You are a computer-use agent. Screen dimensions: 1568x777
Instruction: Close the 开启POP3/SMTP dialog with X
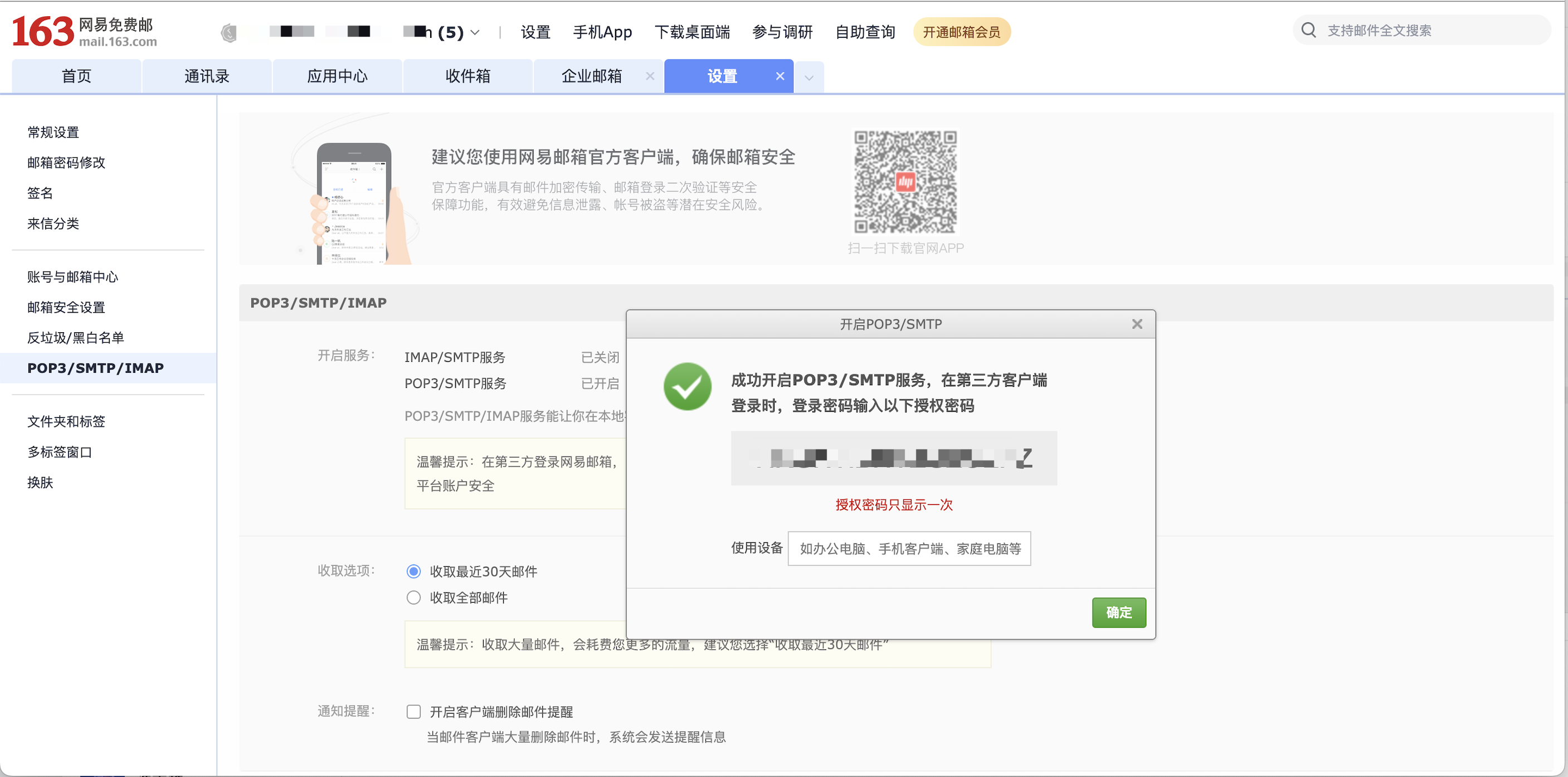(1137, 324)
